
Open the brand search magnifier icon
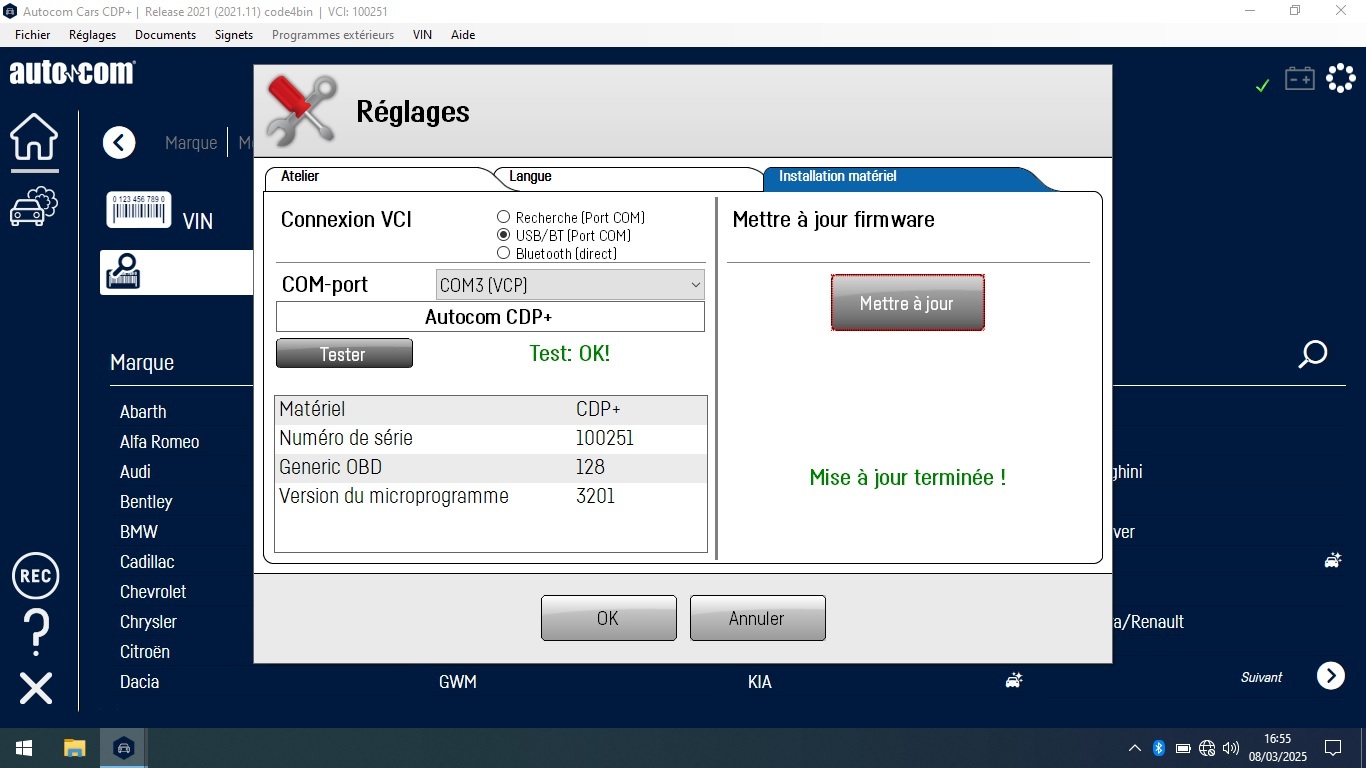(x=1313, y=354)
